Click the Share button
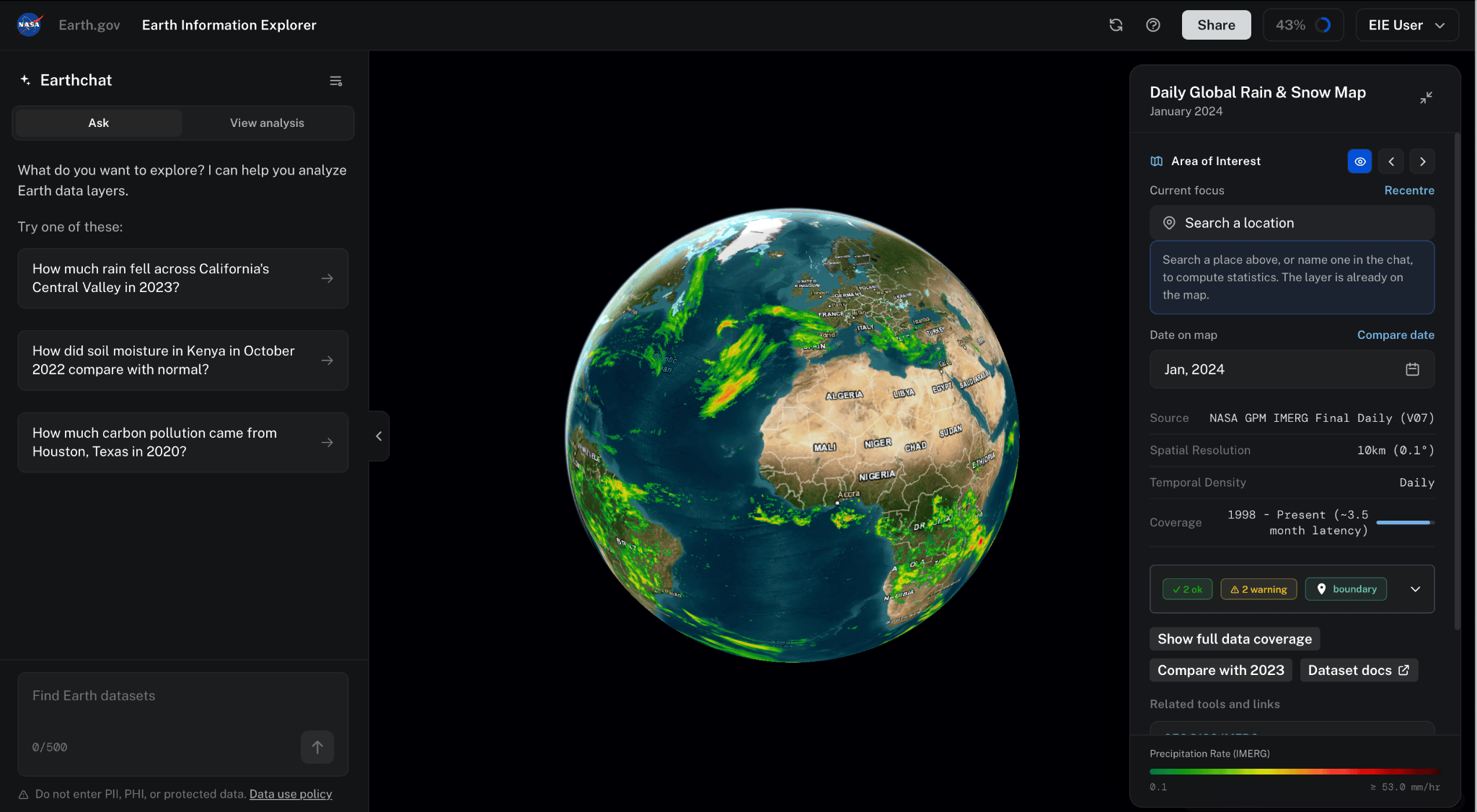 (1216, 25)
